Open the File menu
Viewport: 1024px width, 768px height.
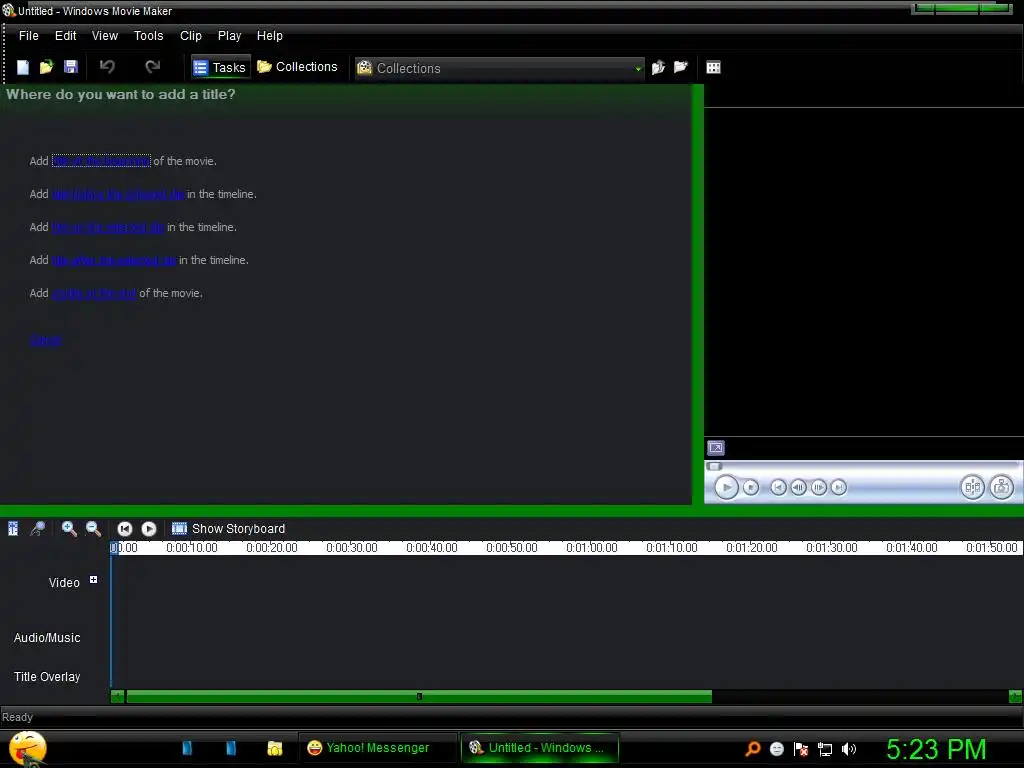click(29, 36)
